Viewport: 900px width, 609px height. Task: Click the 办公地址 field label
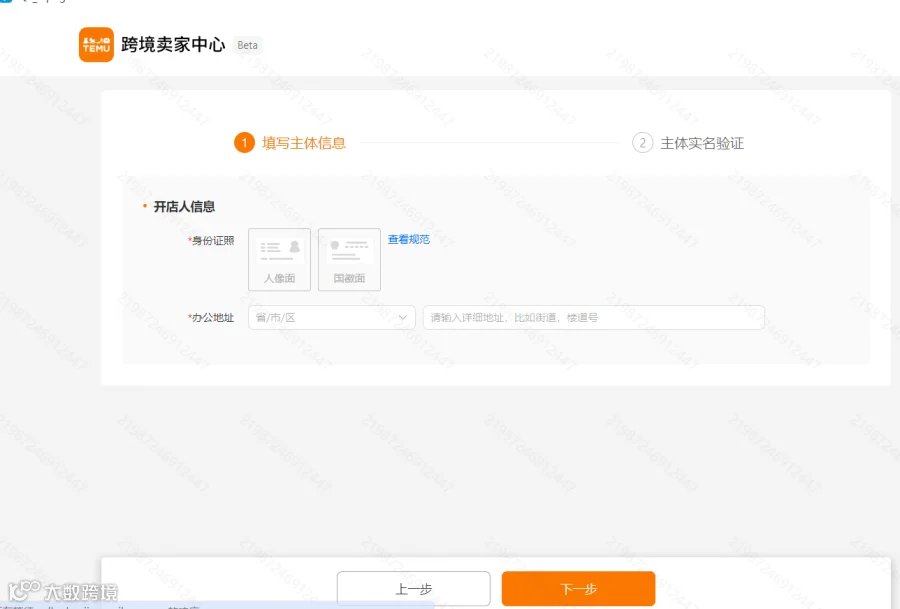click(211, 317)
